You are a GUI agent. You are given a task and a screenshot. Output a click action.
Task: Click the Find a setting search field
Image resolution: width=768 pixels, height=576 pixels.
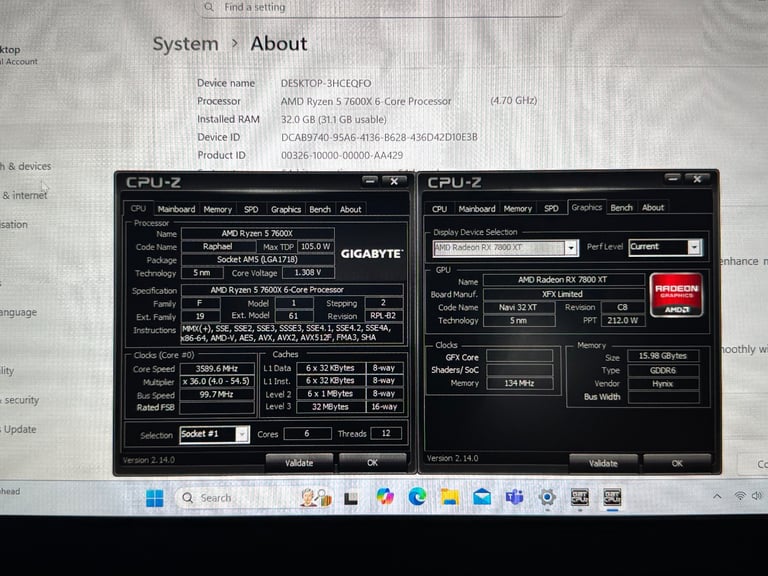pos(382,7)
